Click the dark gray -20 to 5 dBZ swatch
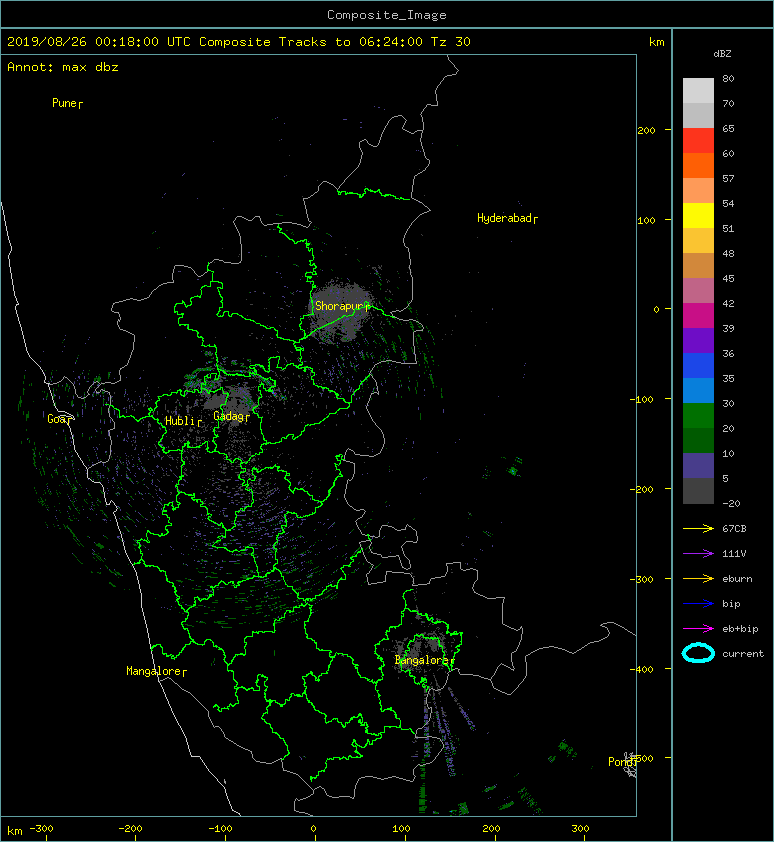The image size is (774, 842). (698, 491)
